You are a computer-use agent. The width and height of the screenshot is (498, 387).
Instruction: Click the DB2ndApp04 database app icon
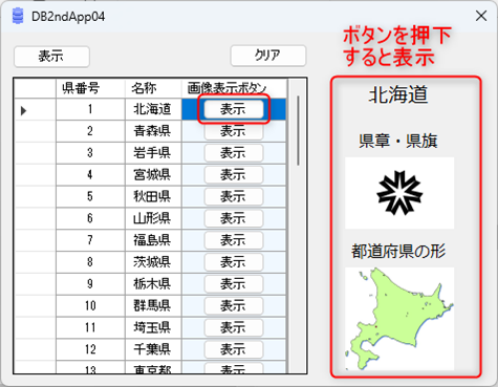point(18,16)
